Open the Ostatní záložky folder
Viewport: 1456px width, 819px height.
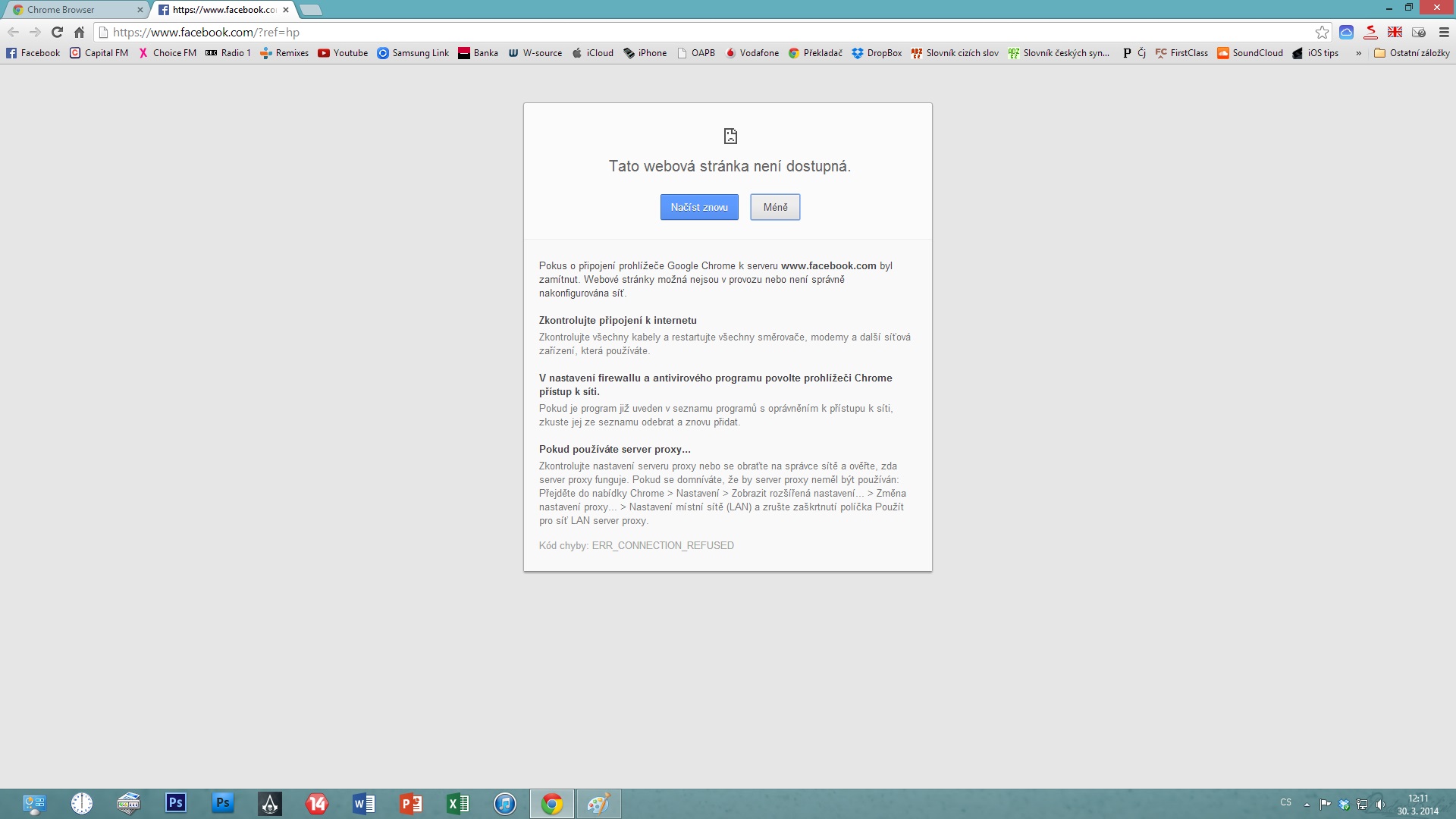pyautogui.click(x=1412, y=53)
